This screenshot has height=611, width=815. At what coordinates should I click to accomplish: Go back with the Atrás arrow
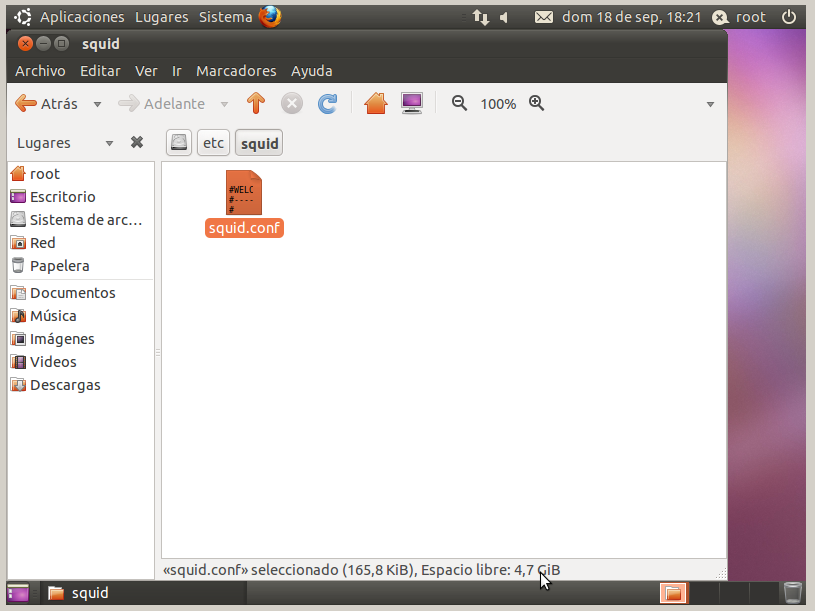(46, 103)
